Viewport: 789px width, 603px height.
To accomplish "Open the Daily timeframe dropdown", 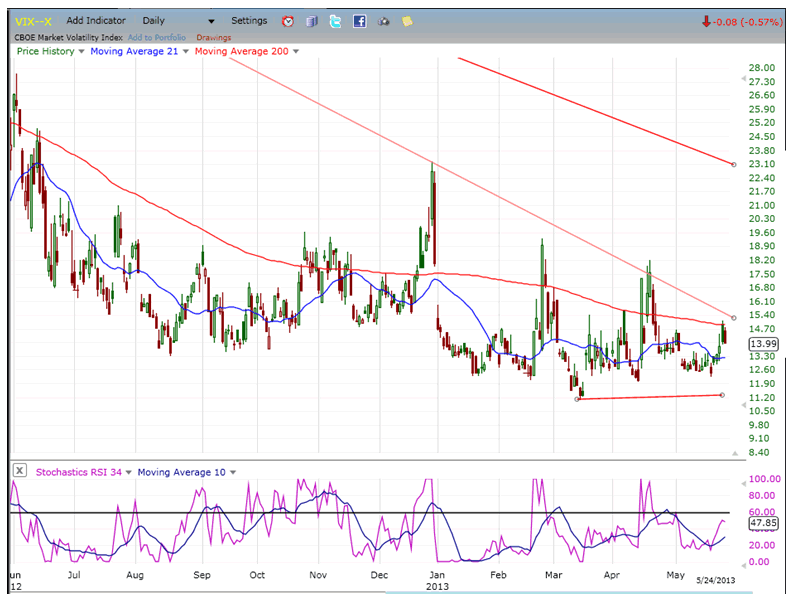I will coord(177,20).
